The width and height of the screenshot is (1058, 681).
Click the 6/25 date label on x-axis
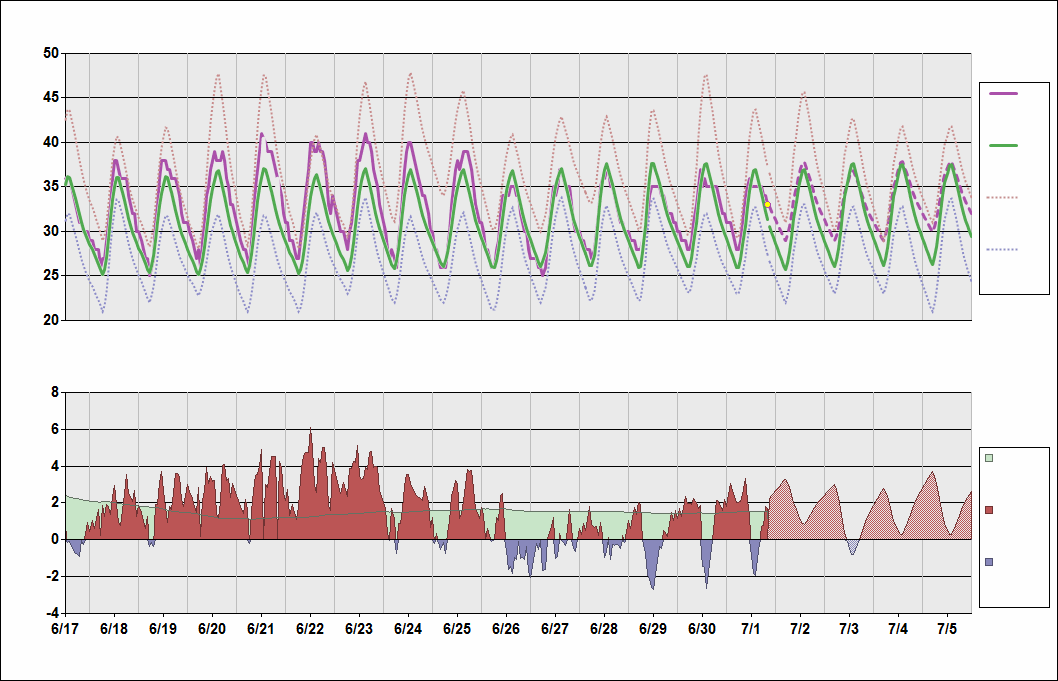pos(457,629)
